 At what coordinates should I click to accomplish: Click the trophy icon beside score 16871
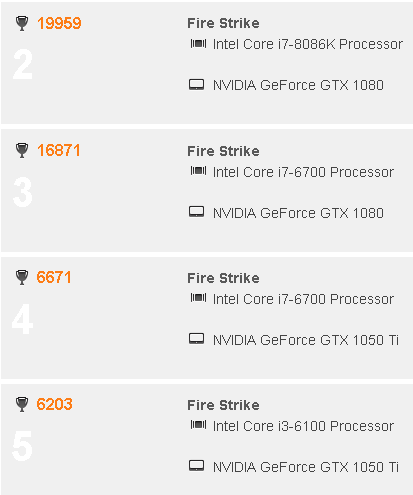22,151
